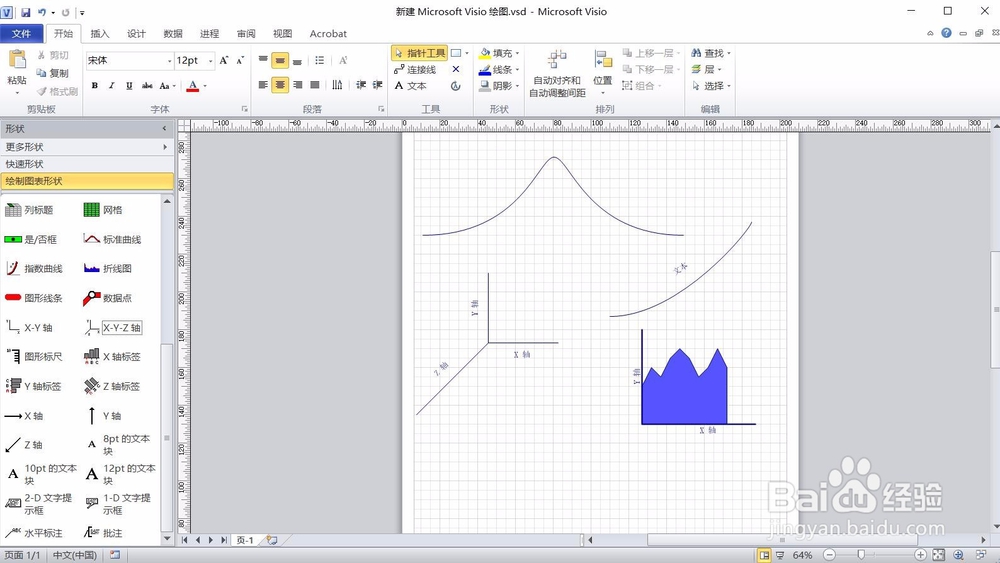This screenshot has height=563, width=1000.
Task: Toggle bullet list formatting
Action: [x=320, y=61]
